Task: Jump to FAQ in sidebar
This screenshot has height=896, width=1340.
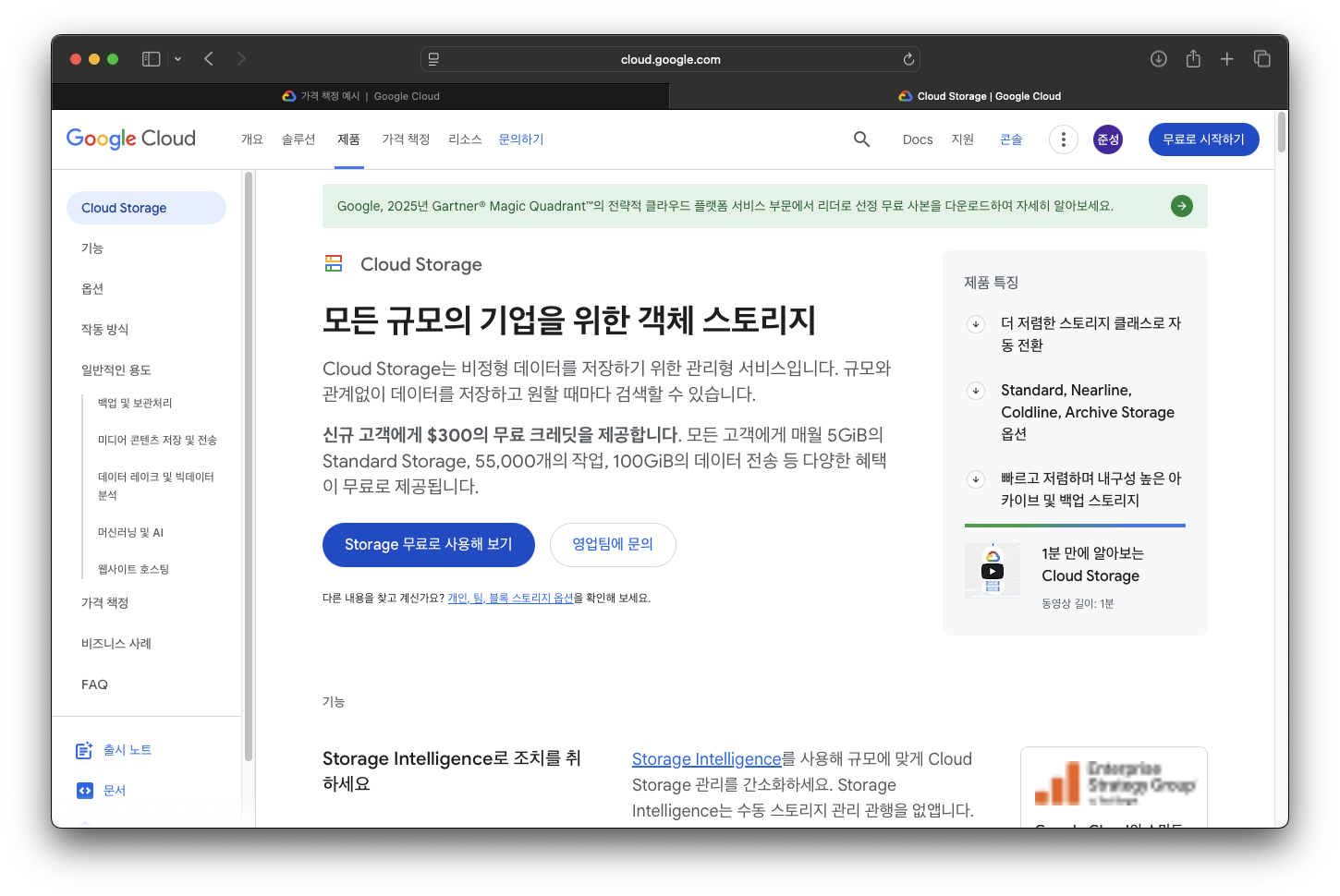Action: (94, 684)
